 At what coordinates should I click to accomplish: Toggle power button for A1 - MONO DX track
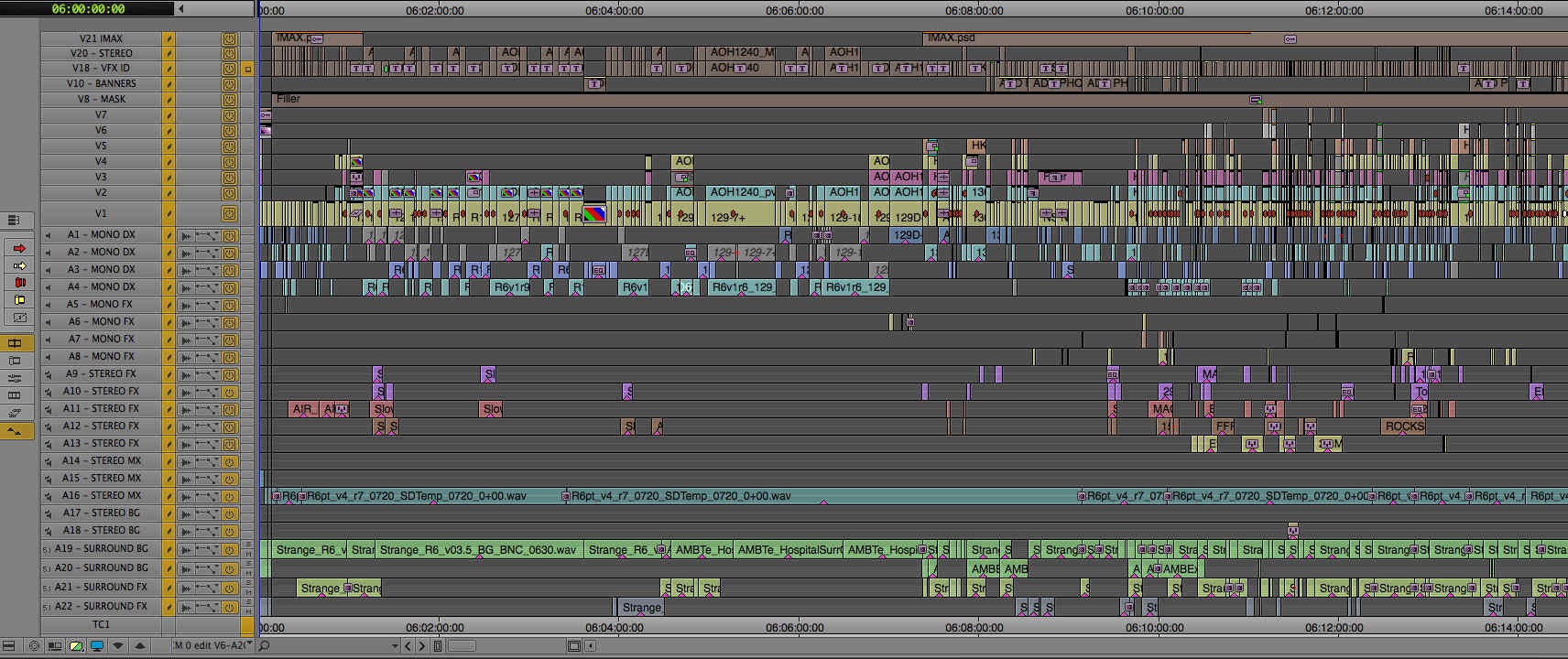pyautogui.click(x=229, y=235)
